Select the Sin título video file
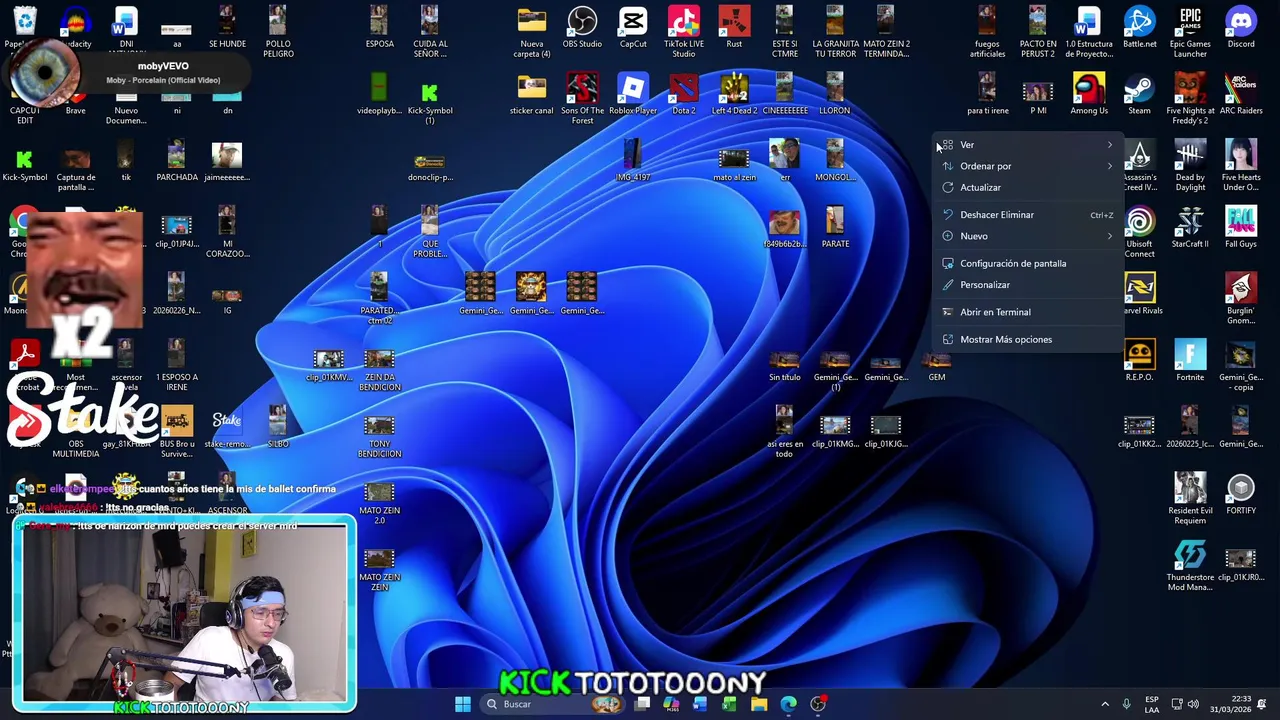Image resolution: width=1280 pixels, height=720 pixels. pyautogui.click(x=784, y=366)
